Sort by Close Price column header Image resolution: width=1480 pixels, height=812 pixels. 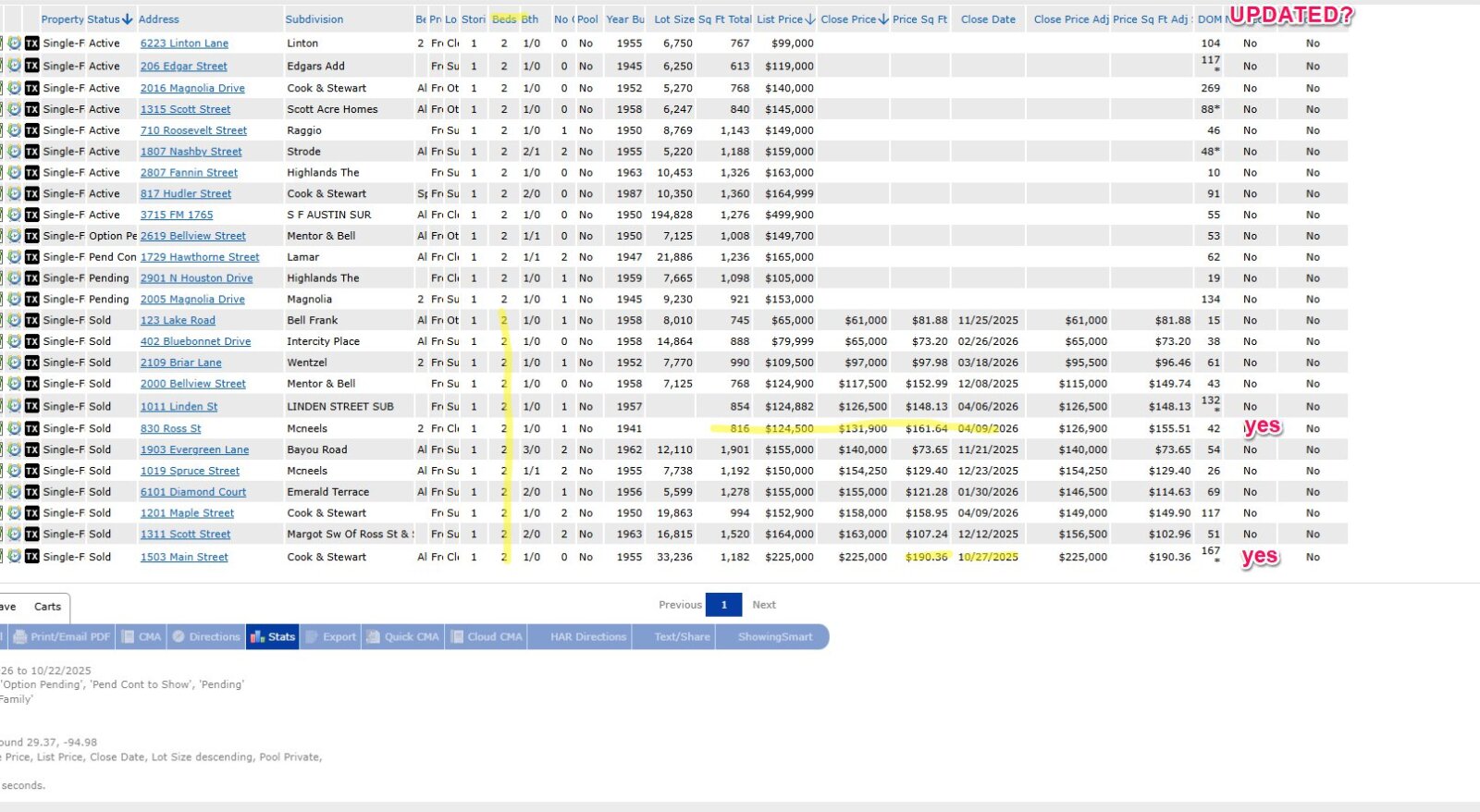(854, 19)
